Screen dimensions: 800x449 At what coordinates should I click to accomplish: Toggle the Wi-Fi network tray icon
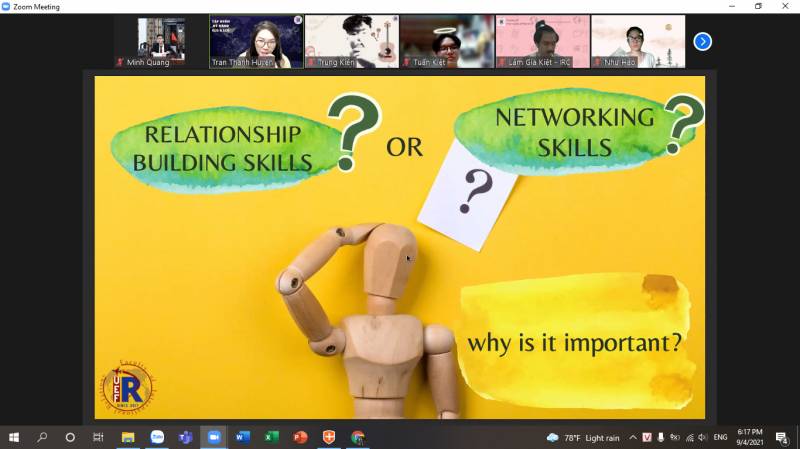click(689, 437)
